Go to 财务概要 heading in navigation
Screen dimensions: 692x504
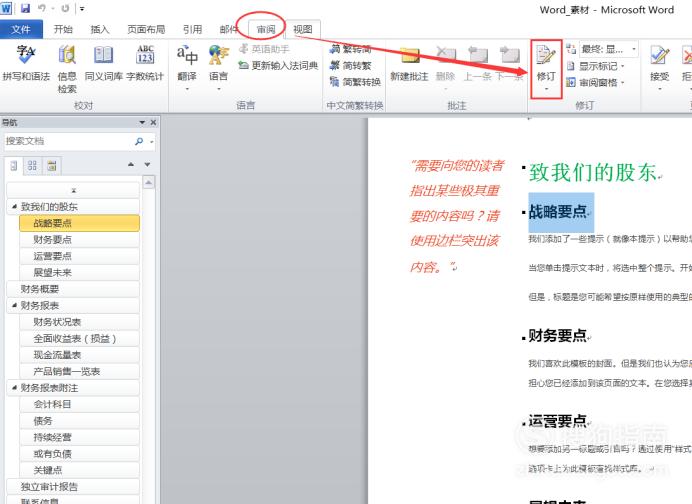click(73, 289)
